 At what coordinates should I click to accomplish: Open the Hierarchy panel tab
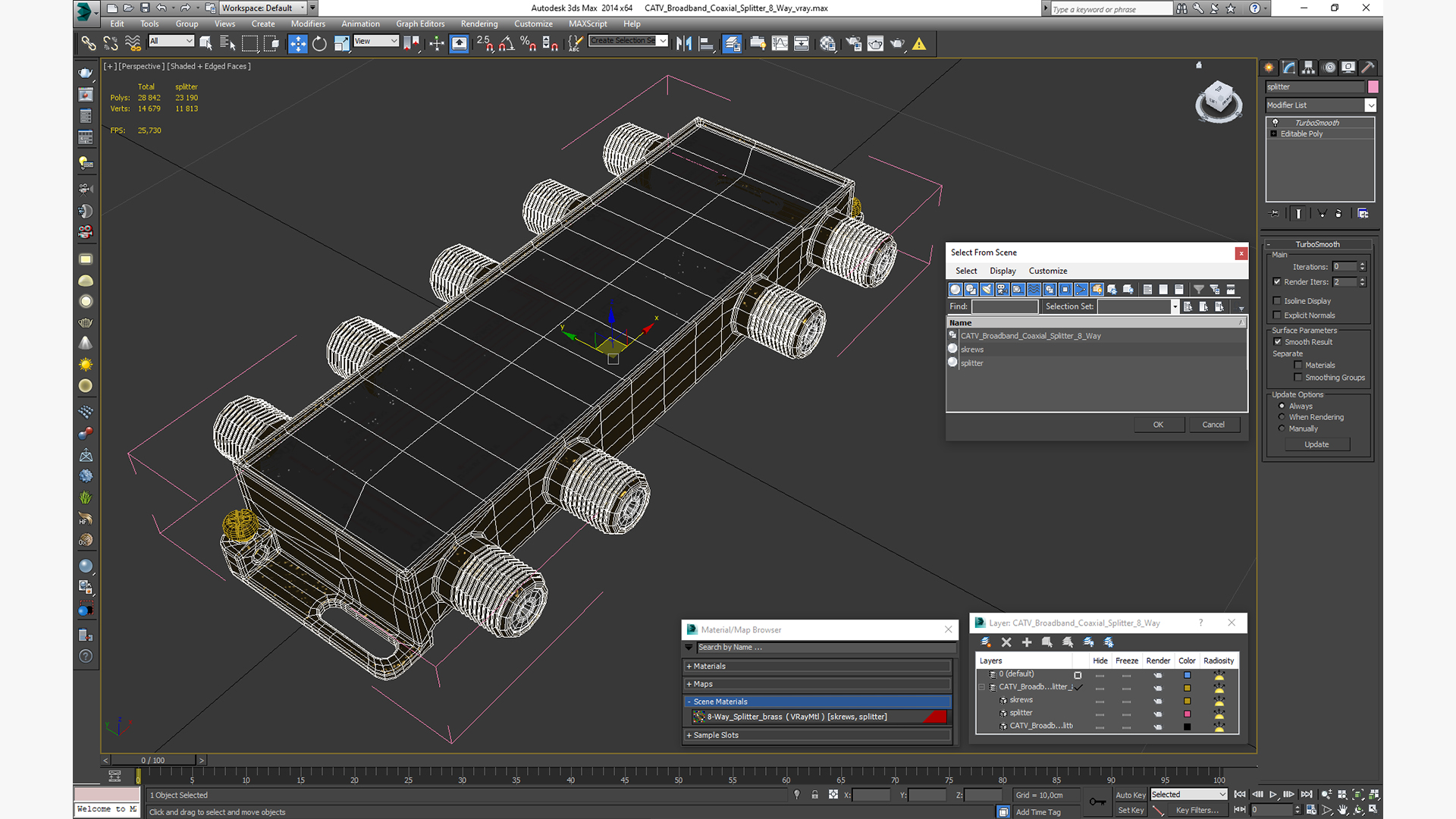click(1308, 67)
